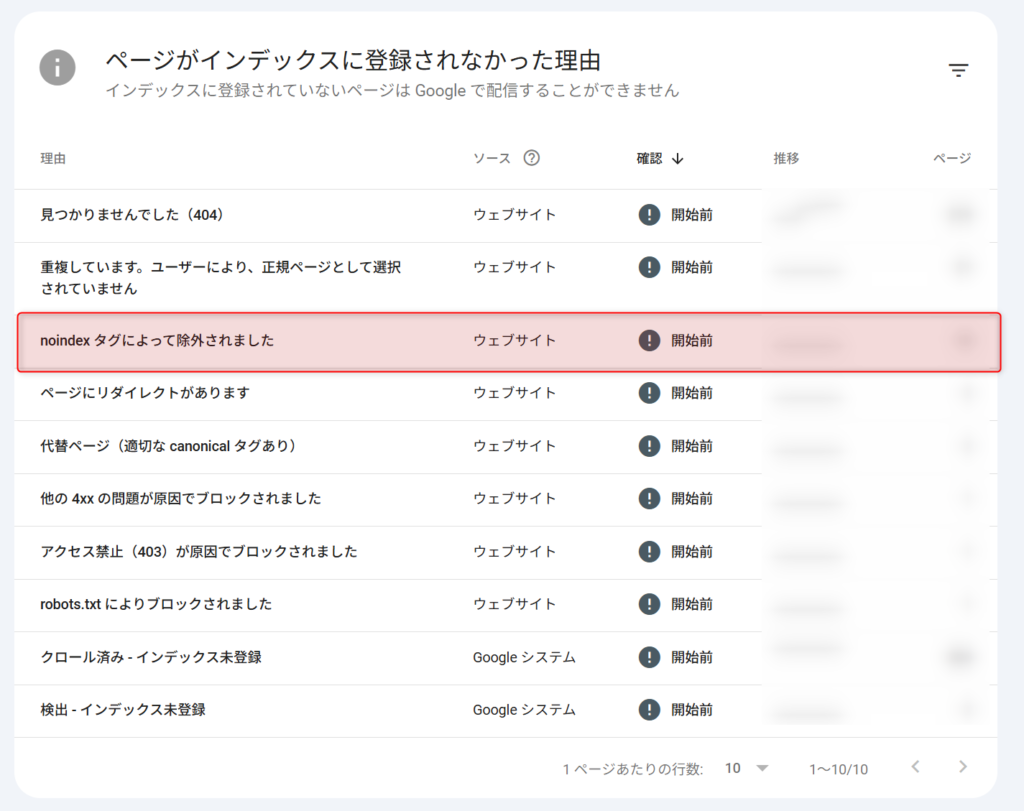Go to the next page with right chevron

(x=961, y=768)
